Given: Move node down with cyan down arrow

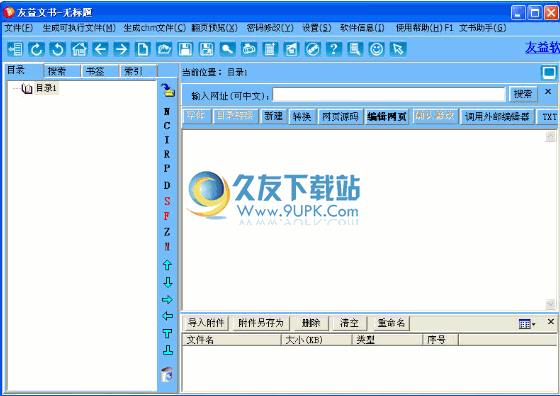Looking at the screenshot, I should point(167,282).
